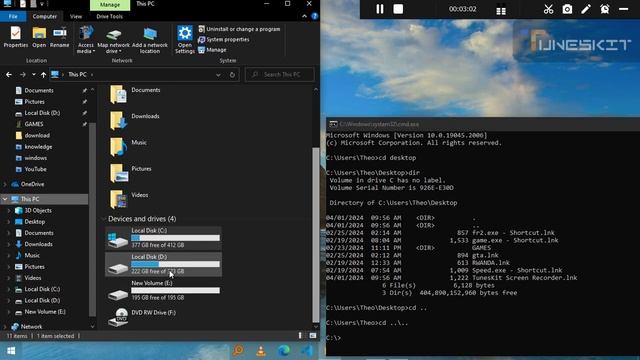Click the navigation pane scrollbar

click(x=92, y=220)
